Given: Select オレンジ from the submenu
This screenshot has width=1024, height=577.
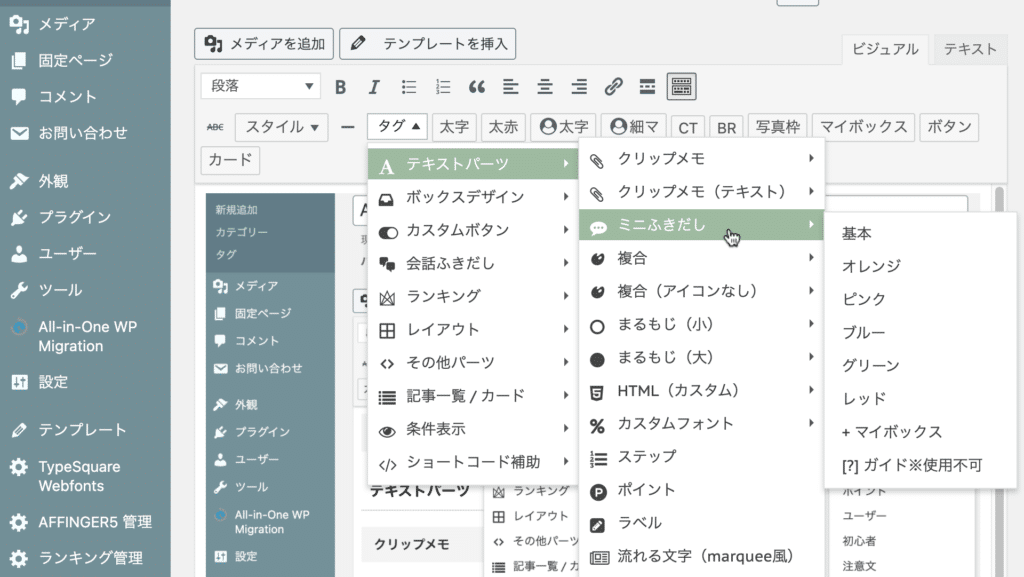Looking at the screenshot, I should (x=871, y=266).
